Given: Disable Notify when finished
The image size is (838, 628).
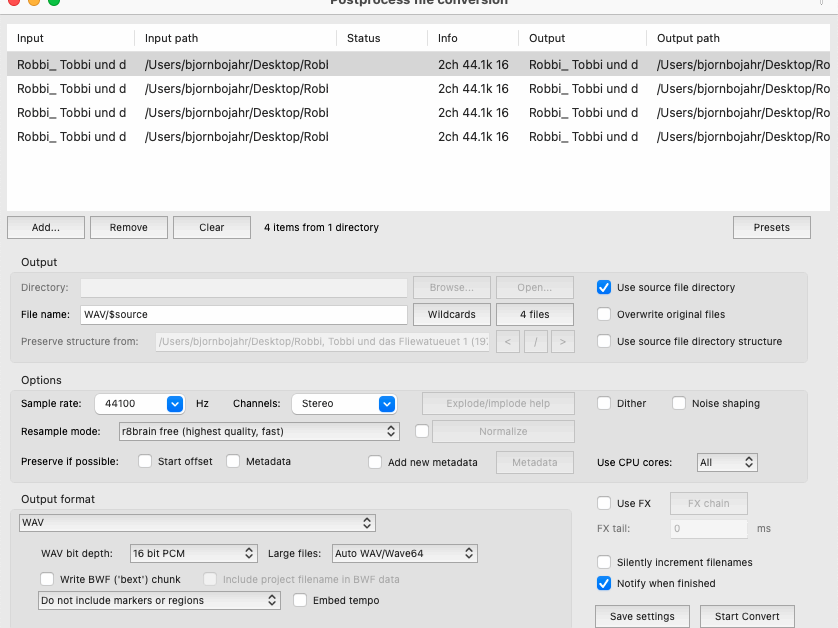Looking at the screenshot, I should coord(604,583).
